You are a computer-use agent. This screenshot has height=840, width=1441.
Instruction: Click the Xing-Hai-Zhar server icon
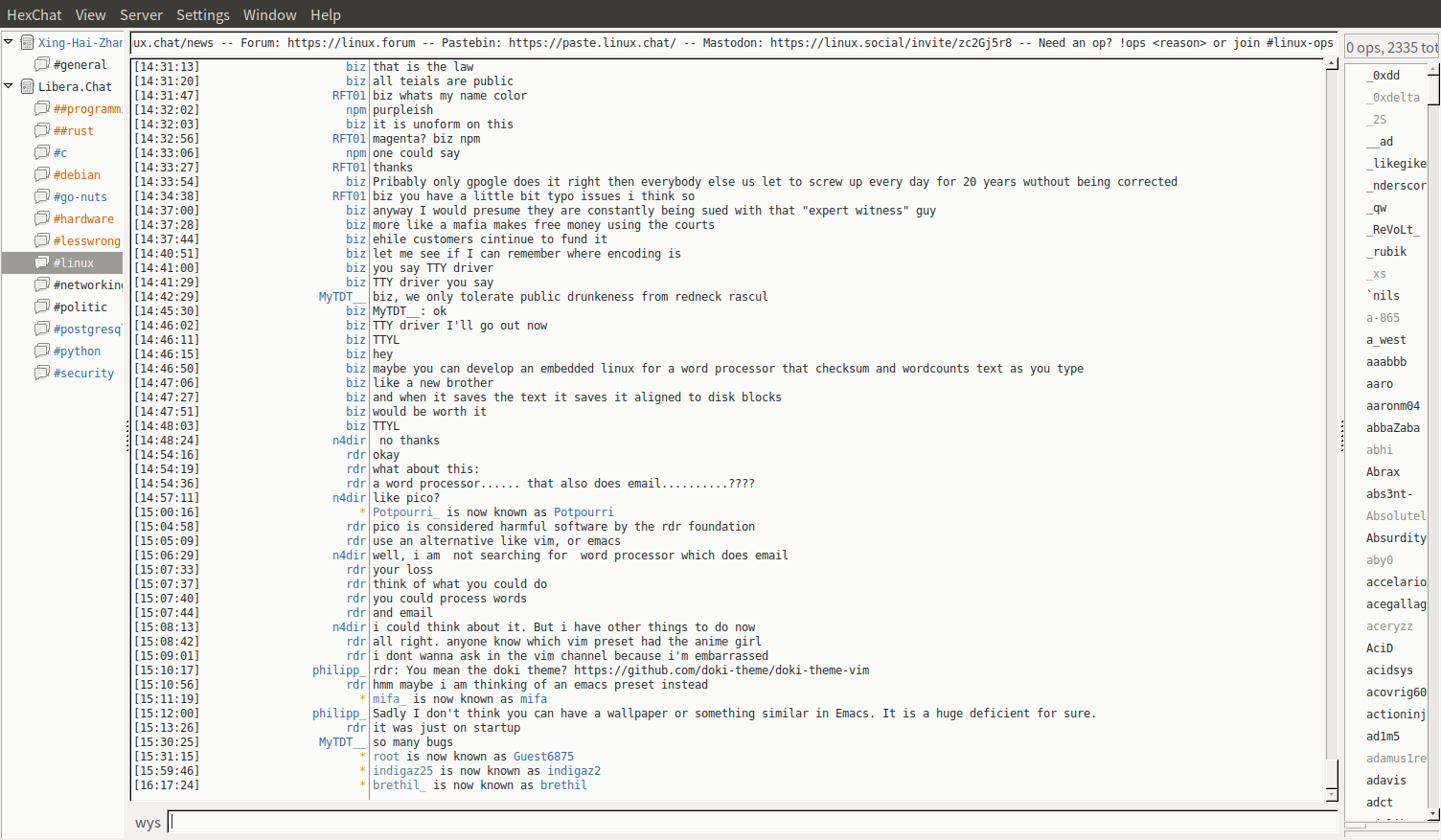(28, 42)
